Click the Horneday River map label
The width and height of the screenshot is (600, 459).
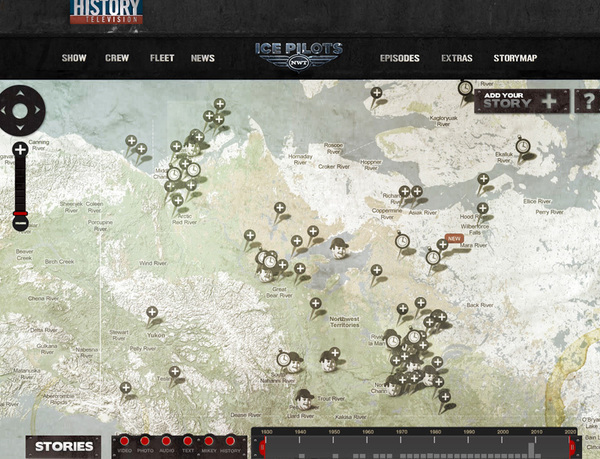pos(300,160)
